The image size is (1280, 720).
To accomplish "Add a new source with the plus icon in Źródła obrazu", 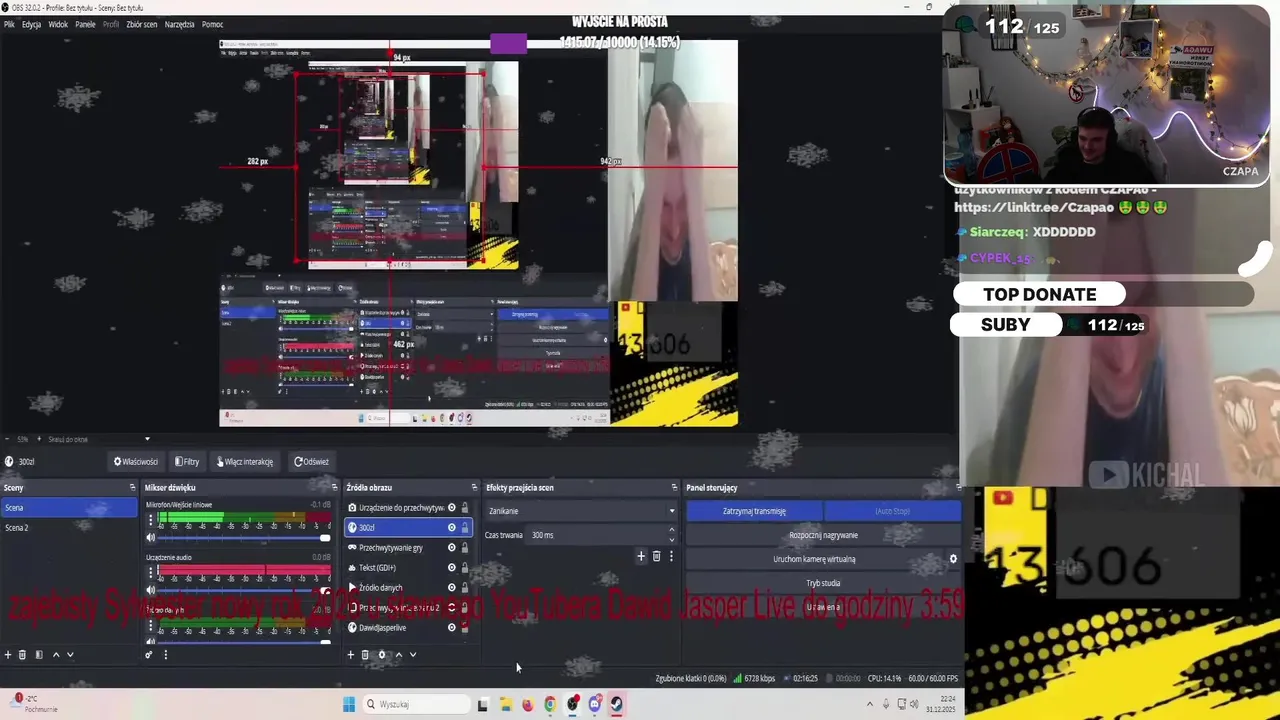I will coord(350,655).
